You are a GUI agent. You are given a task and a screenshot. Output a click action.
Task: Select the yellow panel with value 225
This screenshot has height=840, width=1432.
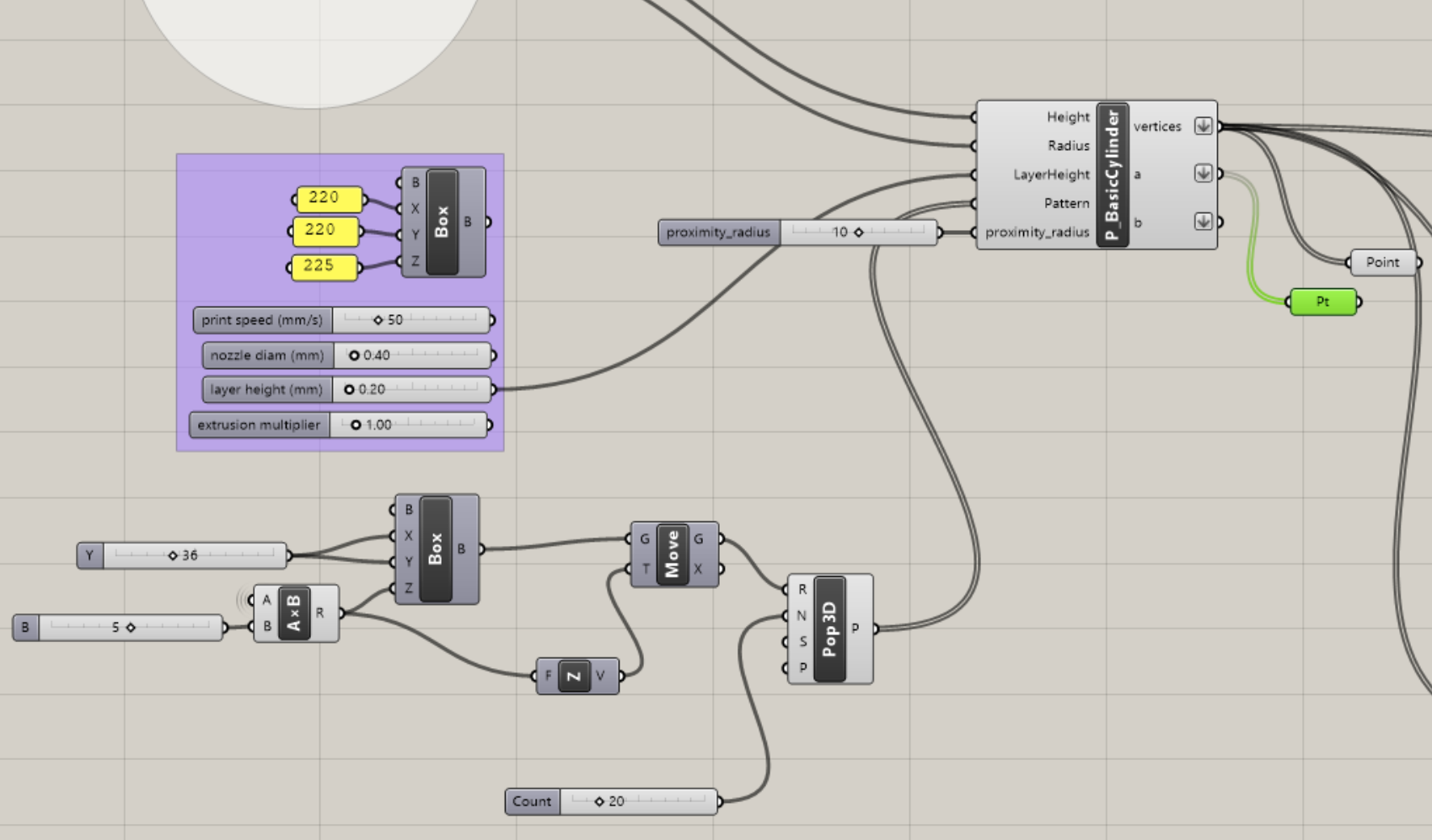324,266
